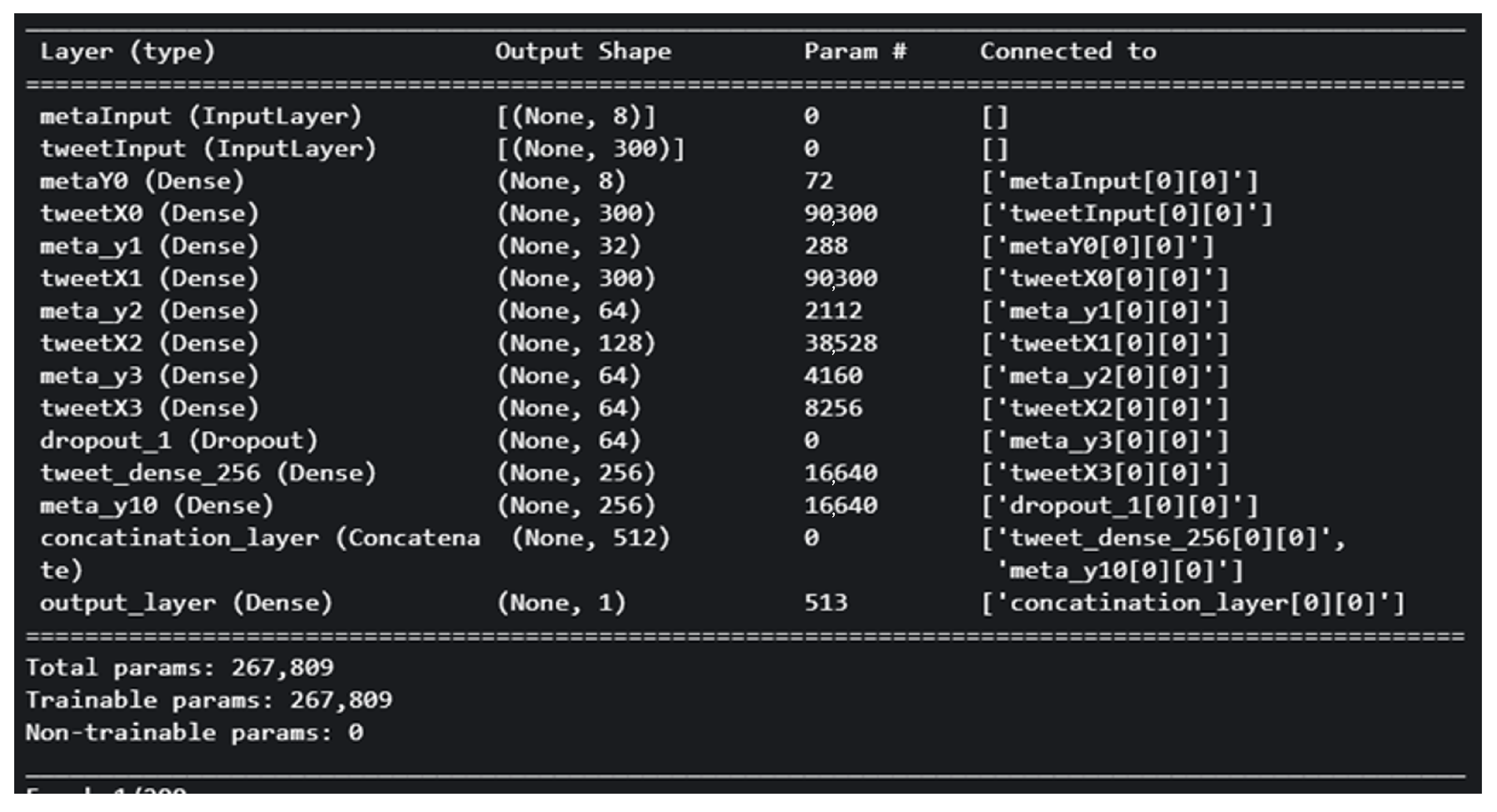
Task: Click the 'Layer (type)' column header
Action: tap(127, 52)
